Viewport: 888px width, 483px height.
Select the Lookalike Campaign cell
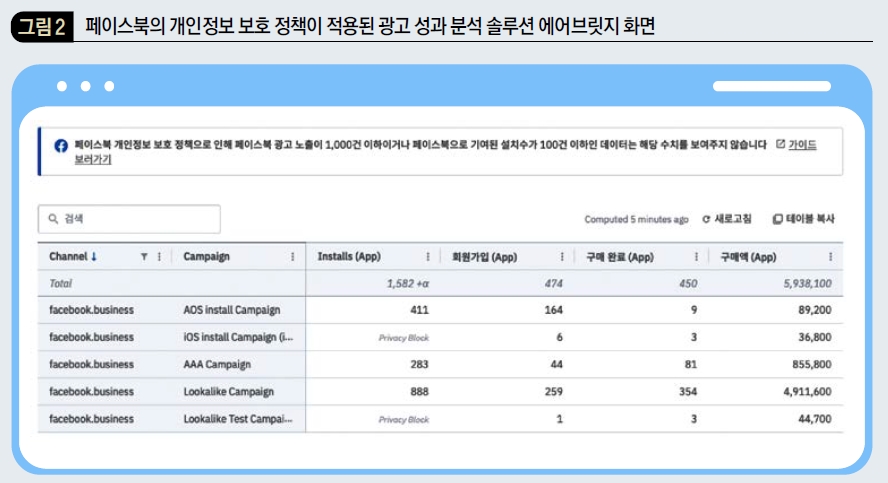[x=229, y=392]
